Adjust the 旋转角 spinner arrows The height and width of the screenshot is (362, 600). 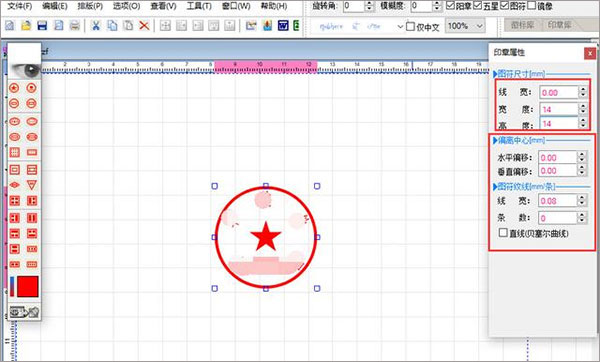[x=369, y=6]
